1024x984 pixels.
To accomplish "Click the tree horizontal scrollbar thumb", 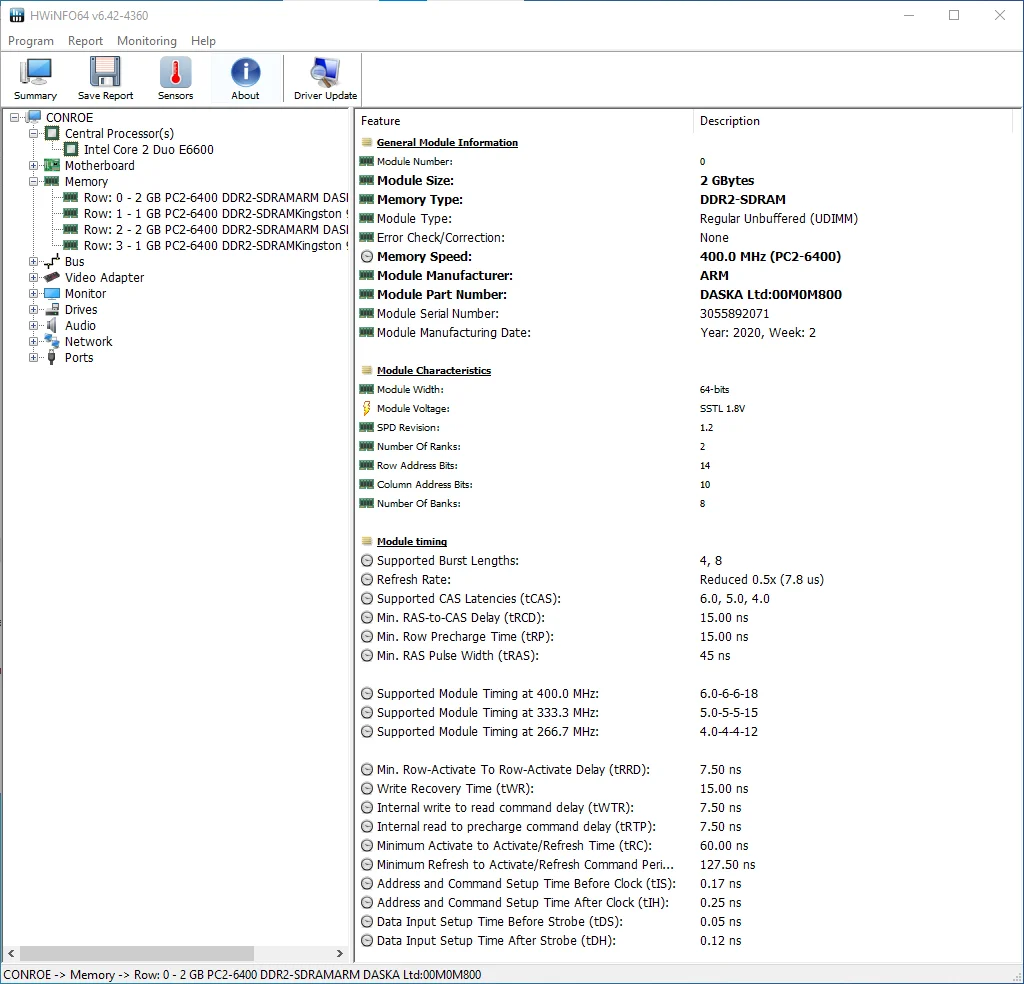I will 138,953.
